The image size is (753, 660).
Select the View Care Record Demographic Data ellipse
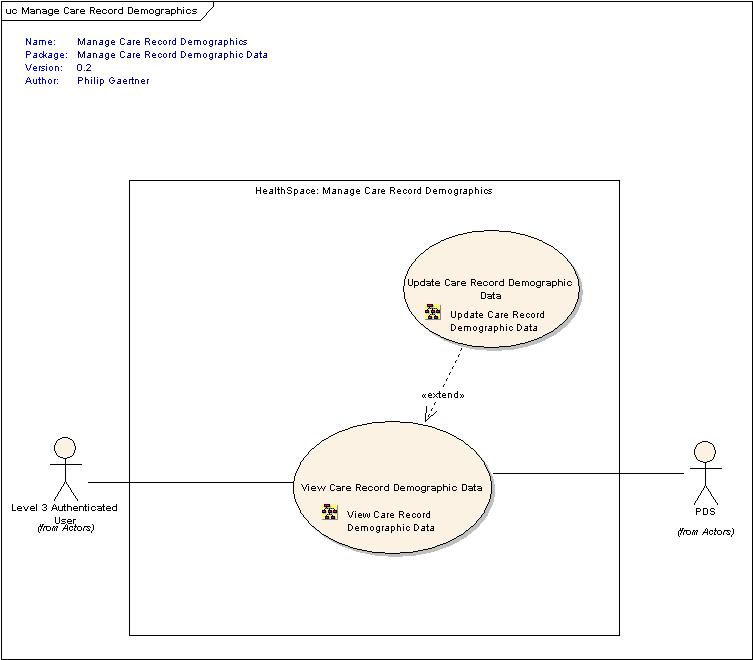click(x=392, y=488)
